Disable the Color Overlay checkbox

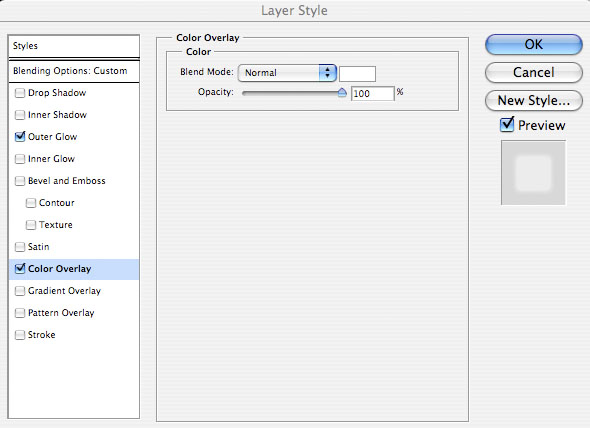[20, 269]
